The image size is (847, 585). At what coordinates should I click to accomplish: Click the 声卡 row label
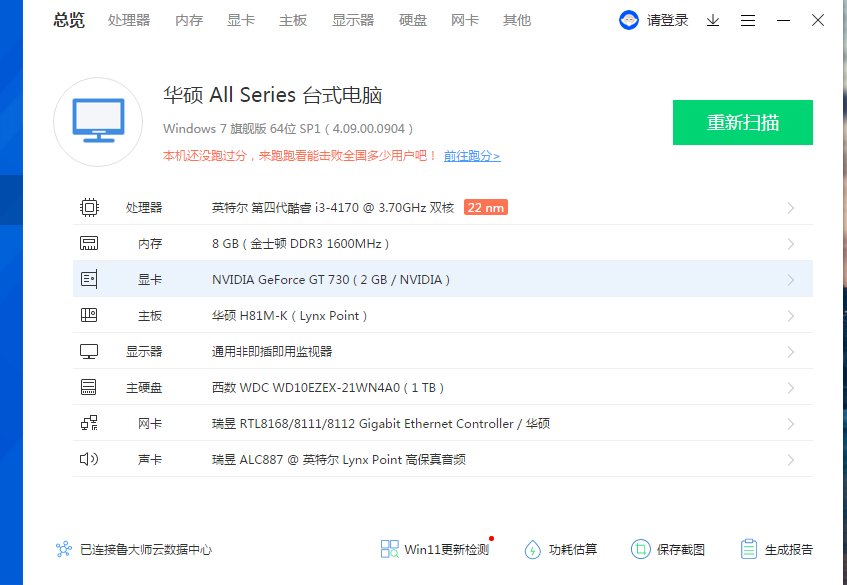(150, 460)
